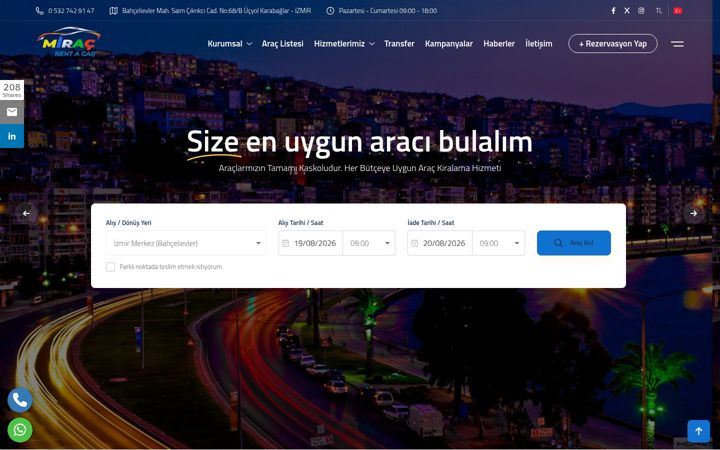Go to the previous slide arrow
The image size is (720, 450).
26,213
